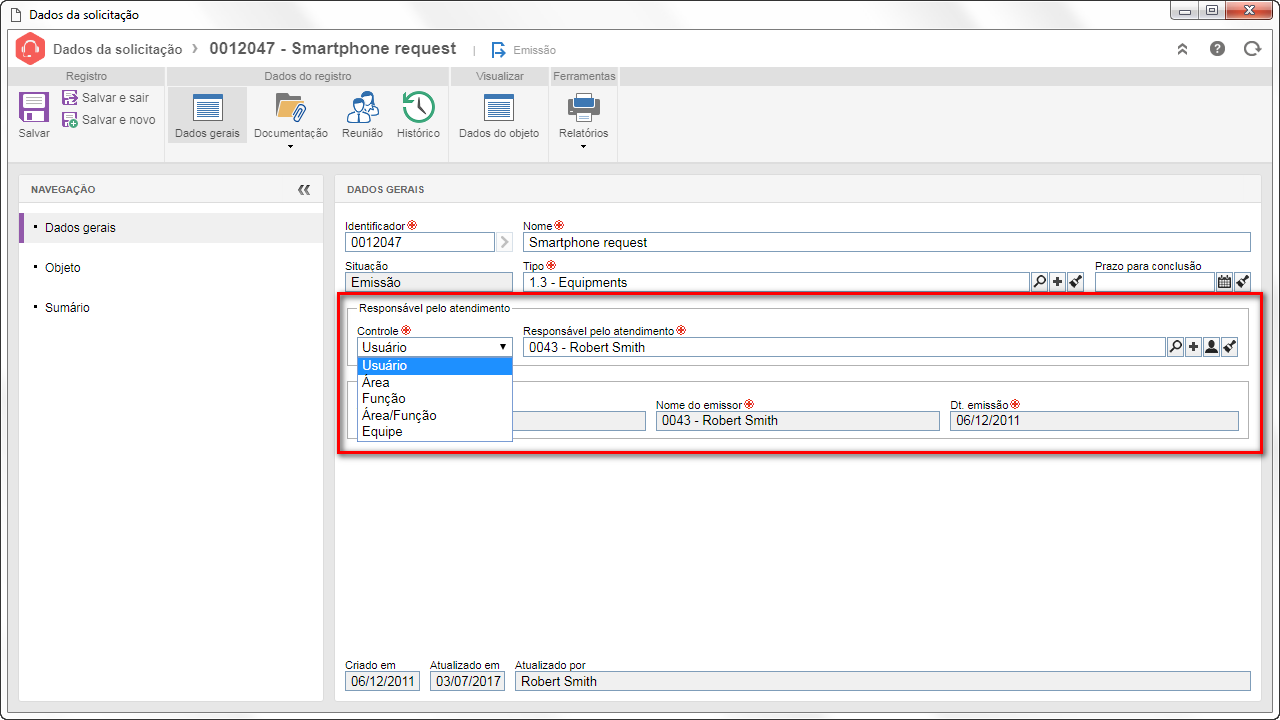
Task: Open help question mark icon
Action: 1217,49
